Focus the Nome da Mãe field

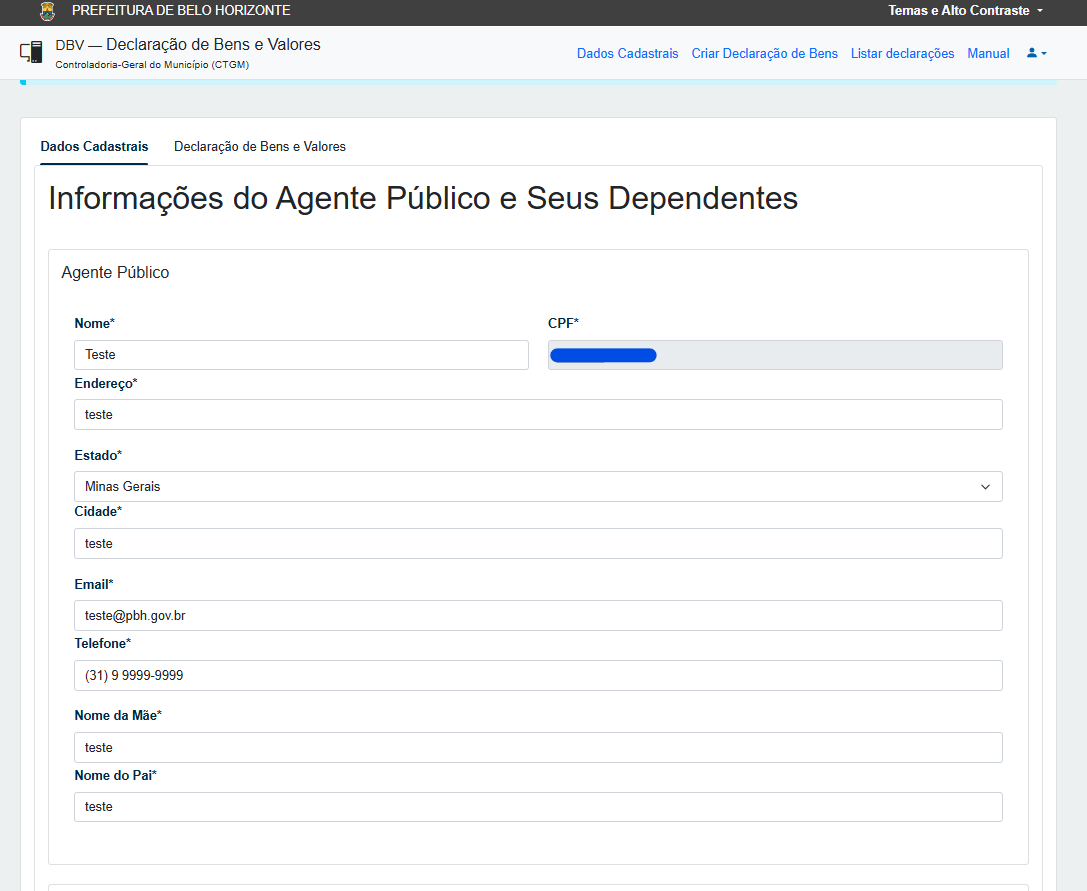(x=538, y=747)
